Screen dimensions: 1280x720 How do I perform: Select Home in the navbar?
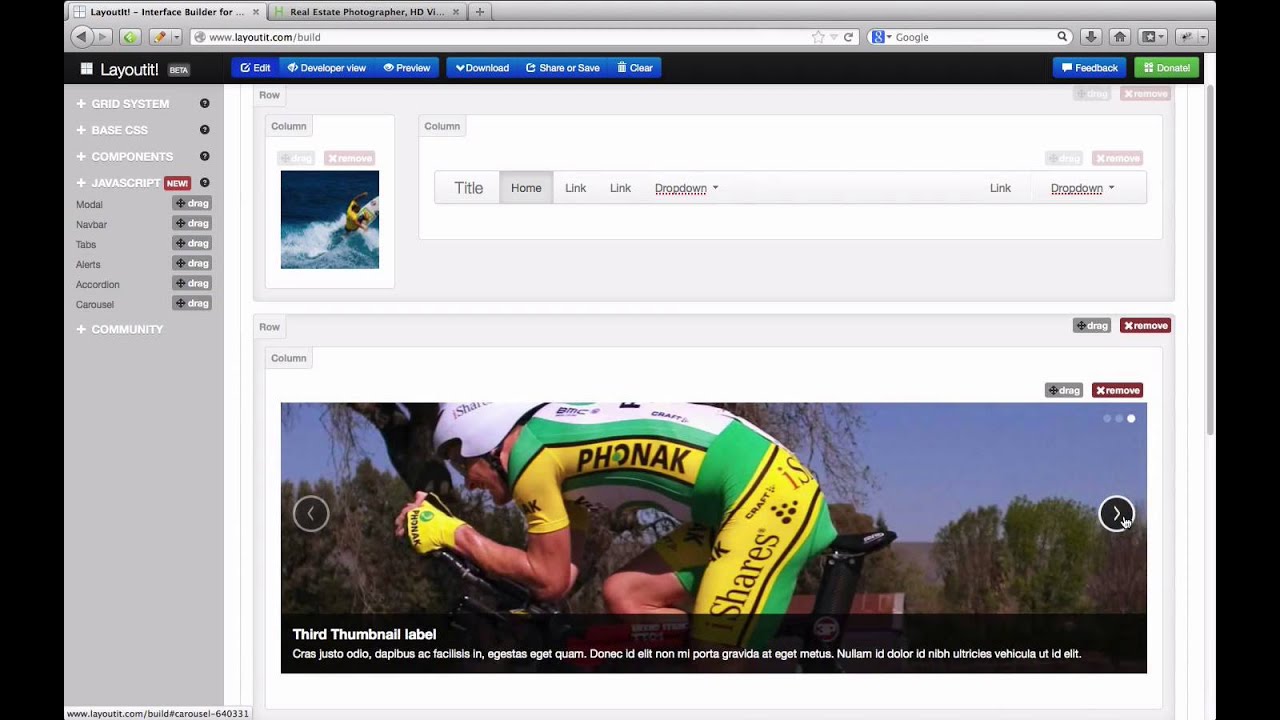[x=526, y=188]
